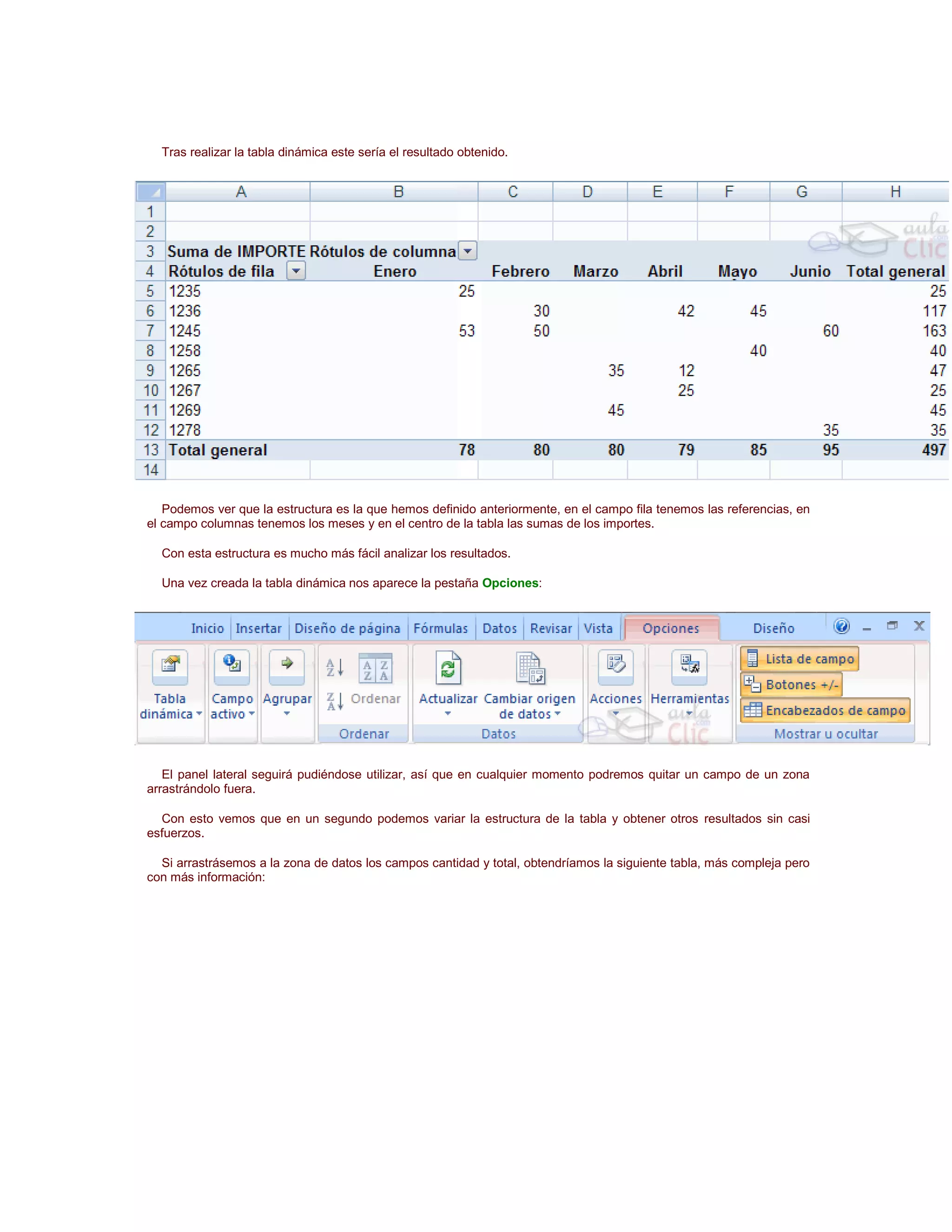Click the Agrupar arrow icon
Image resolution: width=952 pixels, height=1232 pixels.
pos(286,666)
